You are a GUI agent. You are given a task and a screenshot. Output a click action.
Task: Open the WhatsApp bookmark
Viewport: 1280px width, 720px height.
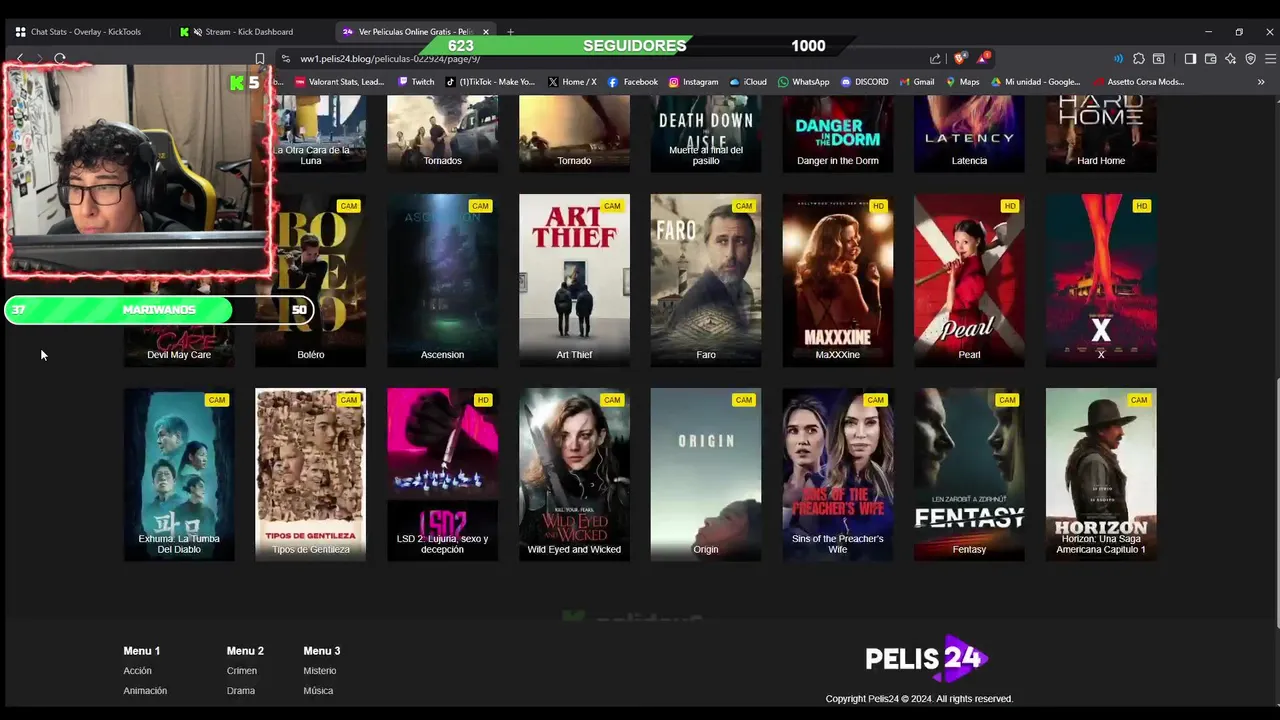(x=804, y=82)
